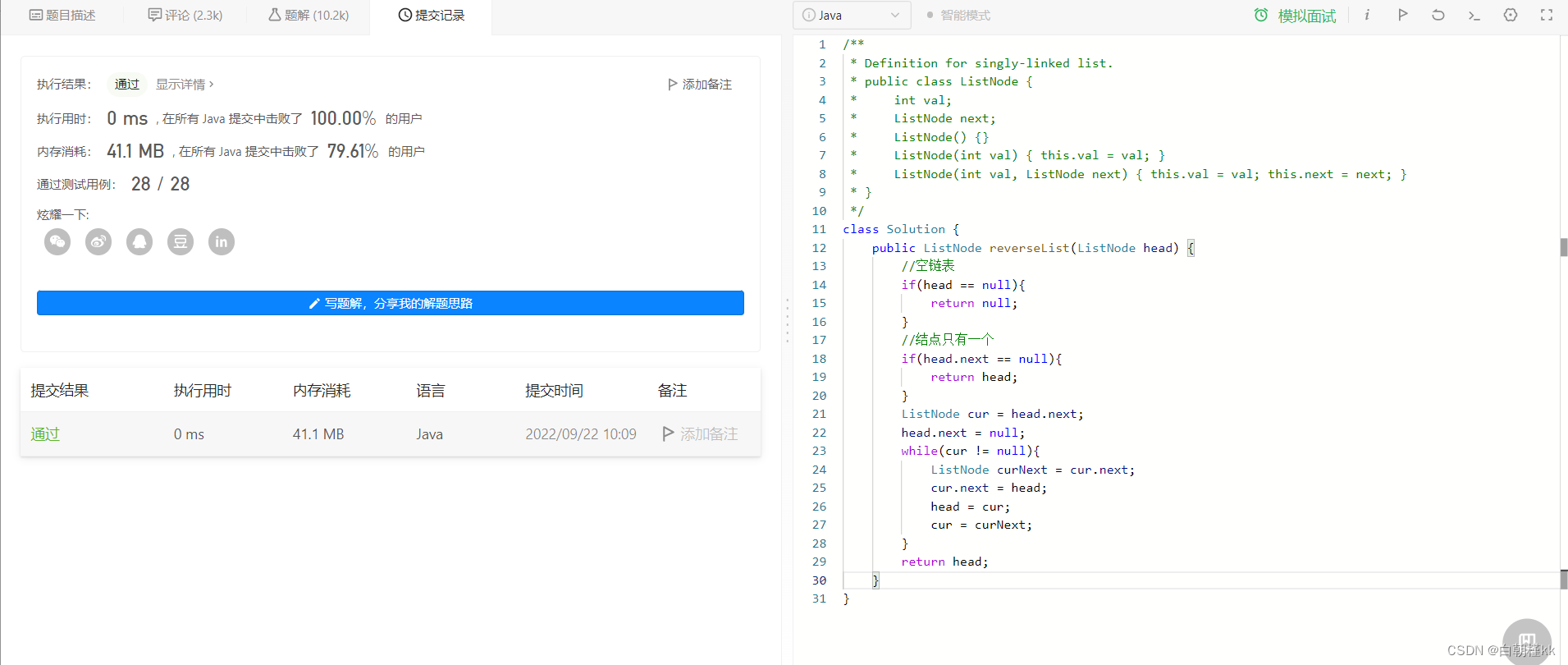Reset code with the undo arrow icon

click(x=1438, y=15)
